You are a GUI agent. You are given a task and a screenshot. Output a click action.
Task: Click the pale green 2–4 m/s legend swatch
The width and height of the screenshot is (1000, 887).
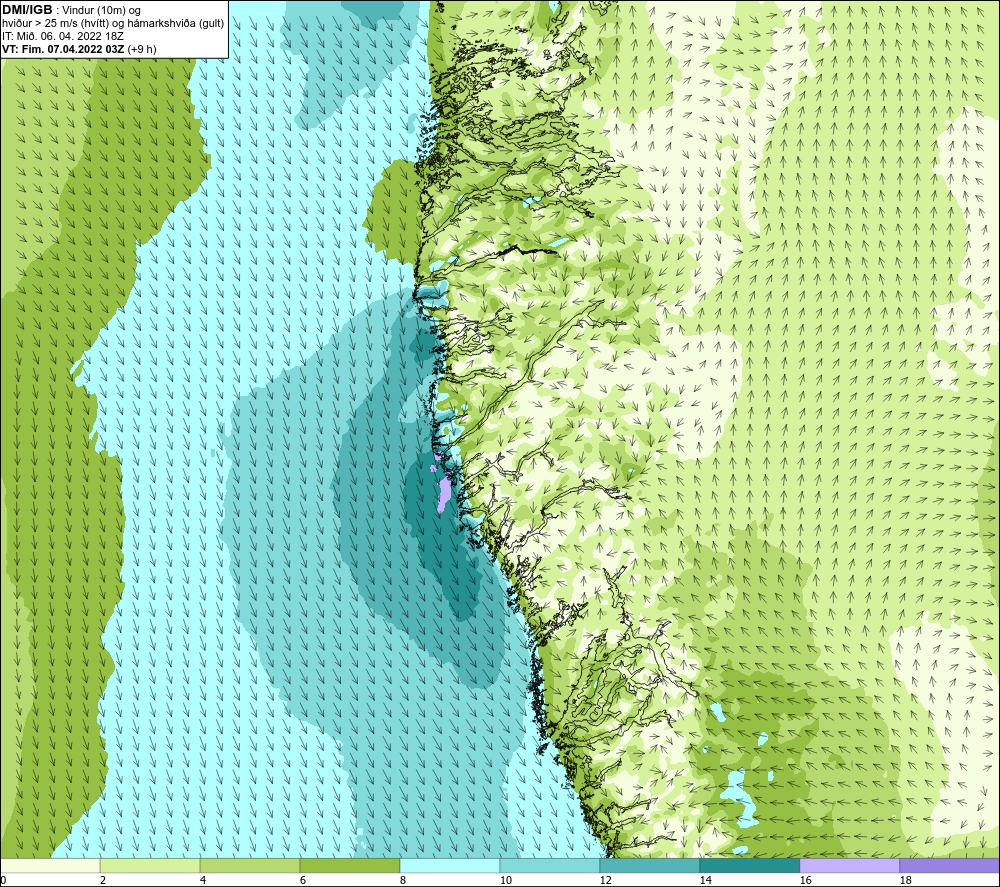click(x=150, y=865)
